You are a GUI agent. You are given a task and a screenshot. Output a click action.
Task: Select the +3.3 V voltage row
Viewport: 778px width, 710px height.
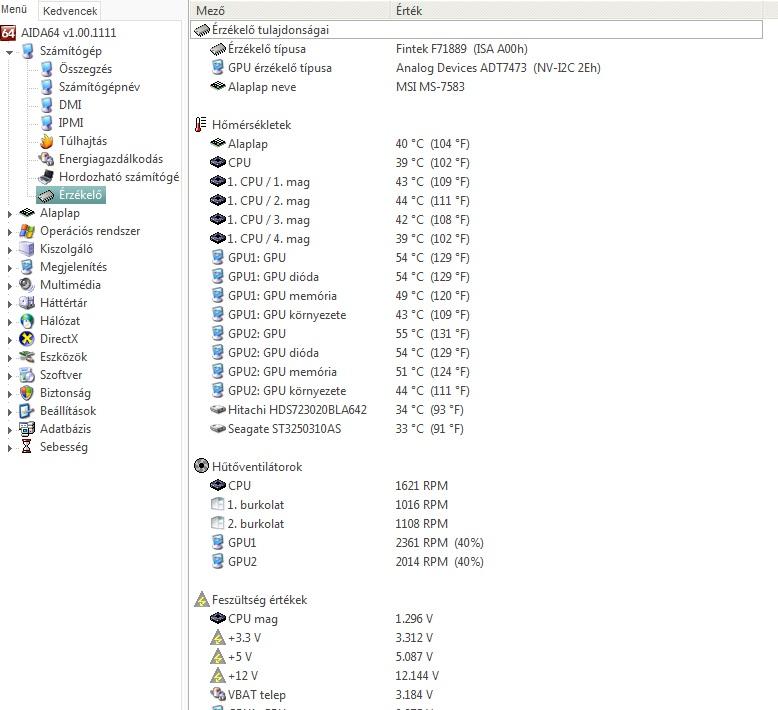(x=476, y=638)
